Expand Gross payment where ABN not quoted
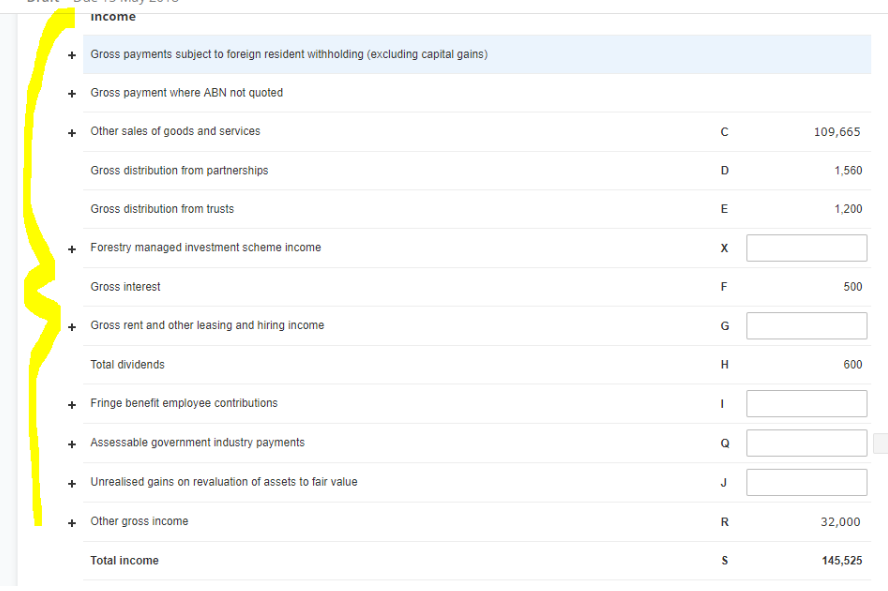The width and height of the screenshot is (888, 591). coord(72,94)
